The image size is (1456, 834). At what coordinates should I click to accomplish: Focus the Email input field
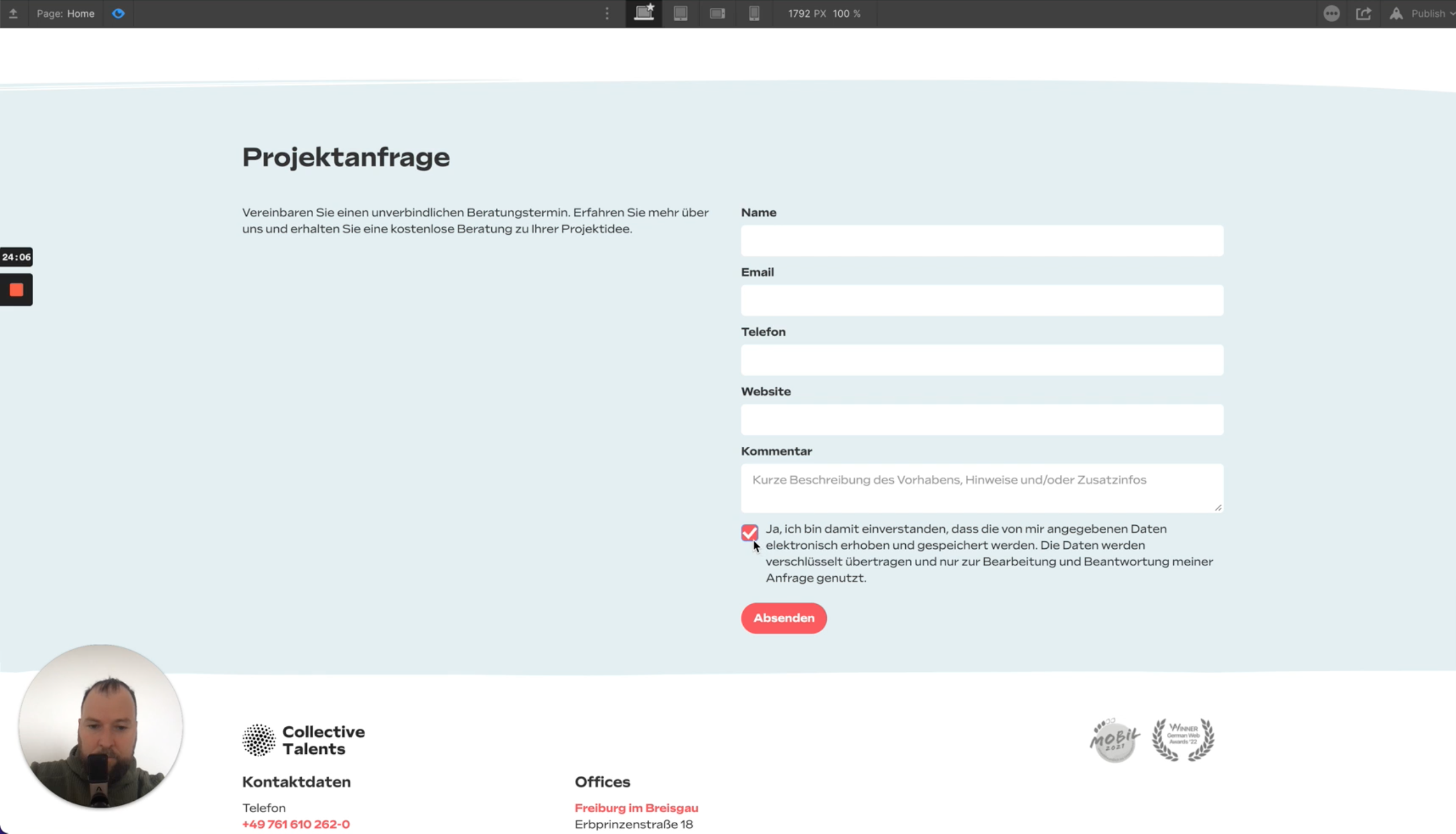pos(982,300)
